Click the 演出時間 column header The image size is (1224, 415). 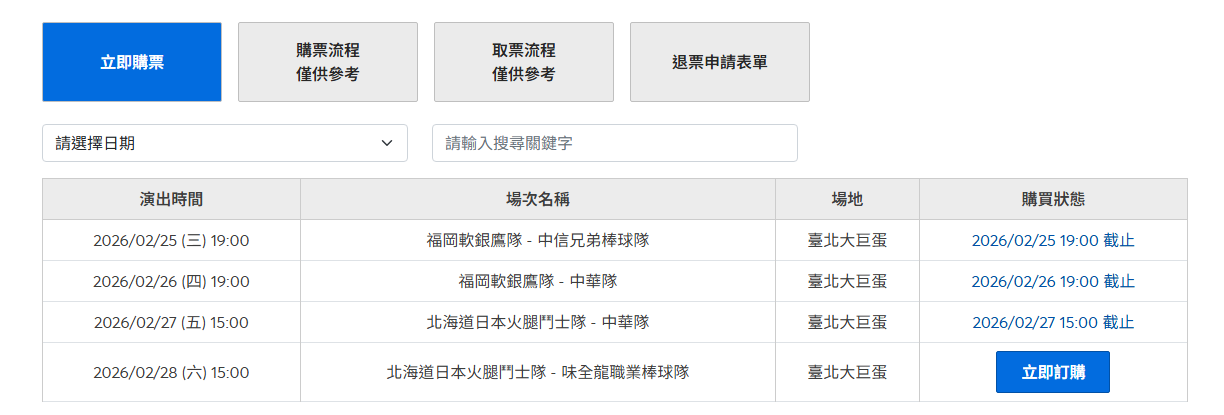(x=171, y=199)
